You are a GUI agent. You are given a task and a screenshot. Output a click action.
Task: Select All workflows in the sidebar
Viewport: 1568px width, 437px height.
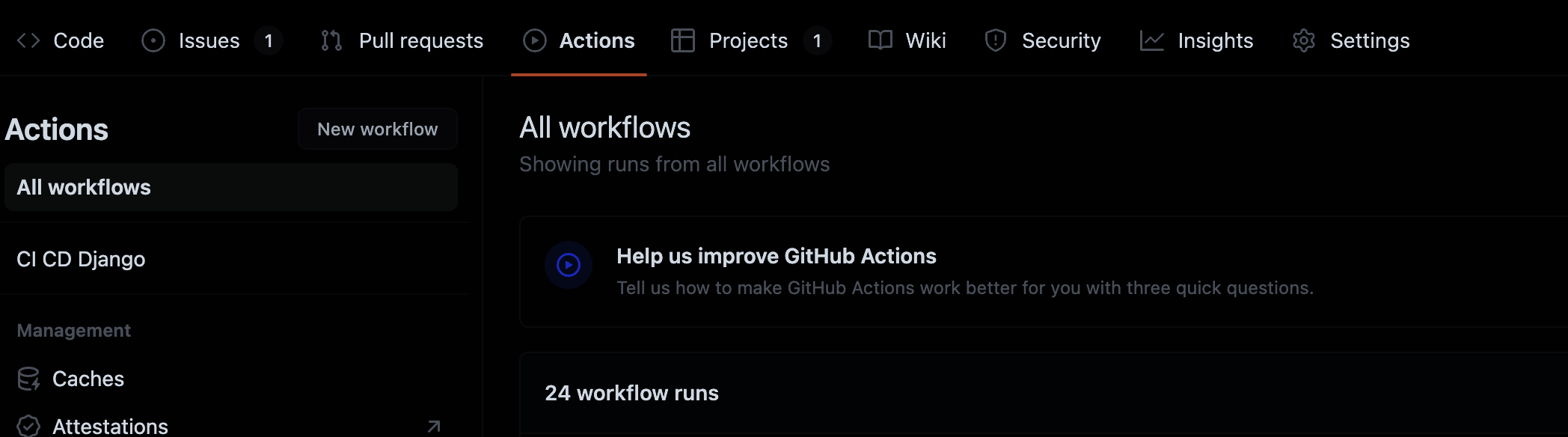84,187
